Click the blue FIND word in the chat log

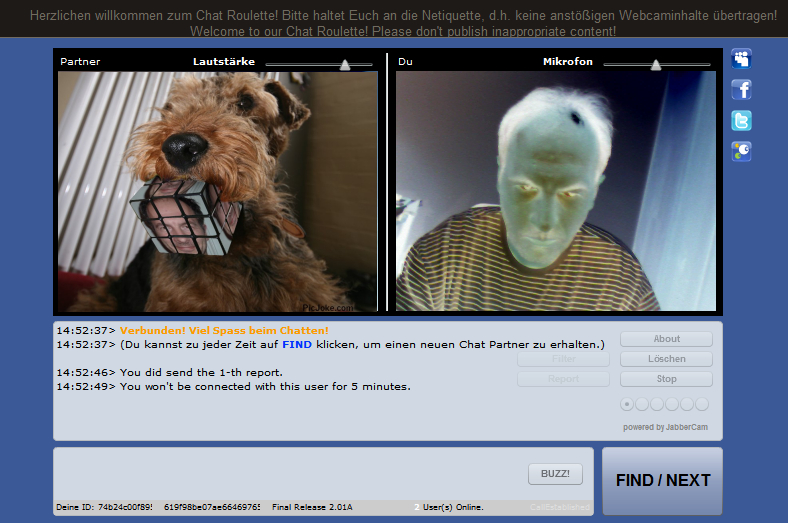[297, 345]
